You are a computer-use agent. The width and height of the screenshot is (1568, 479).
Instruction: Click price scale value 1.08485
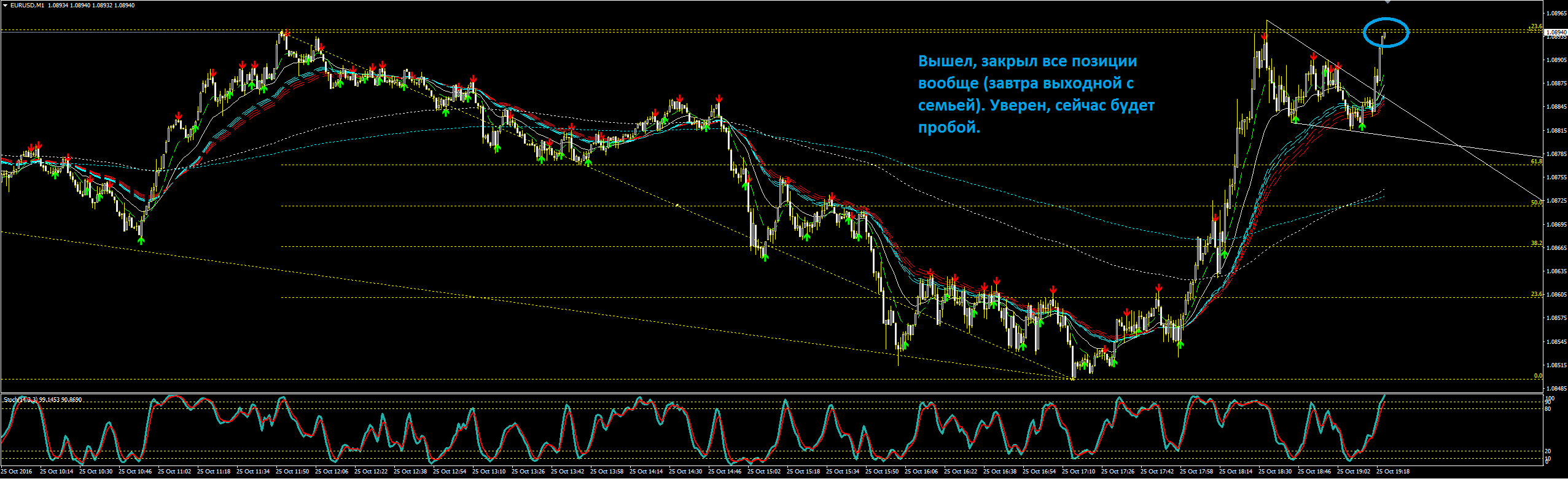pyautogui.click(x=1557, y=389)
